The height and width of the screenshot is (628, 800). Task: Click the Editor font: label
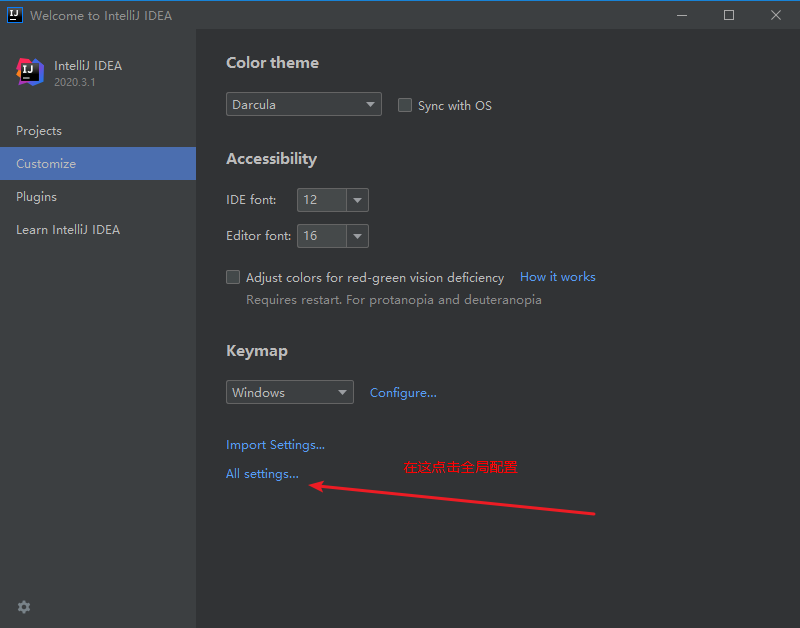click(258, 236)
